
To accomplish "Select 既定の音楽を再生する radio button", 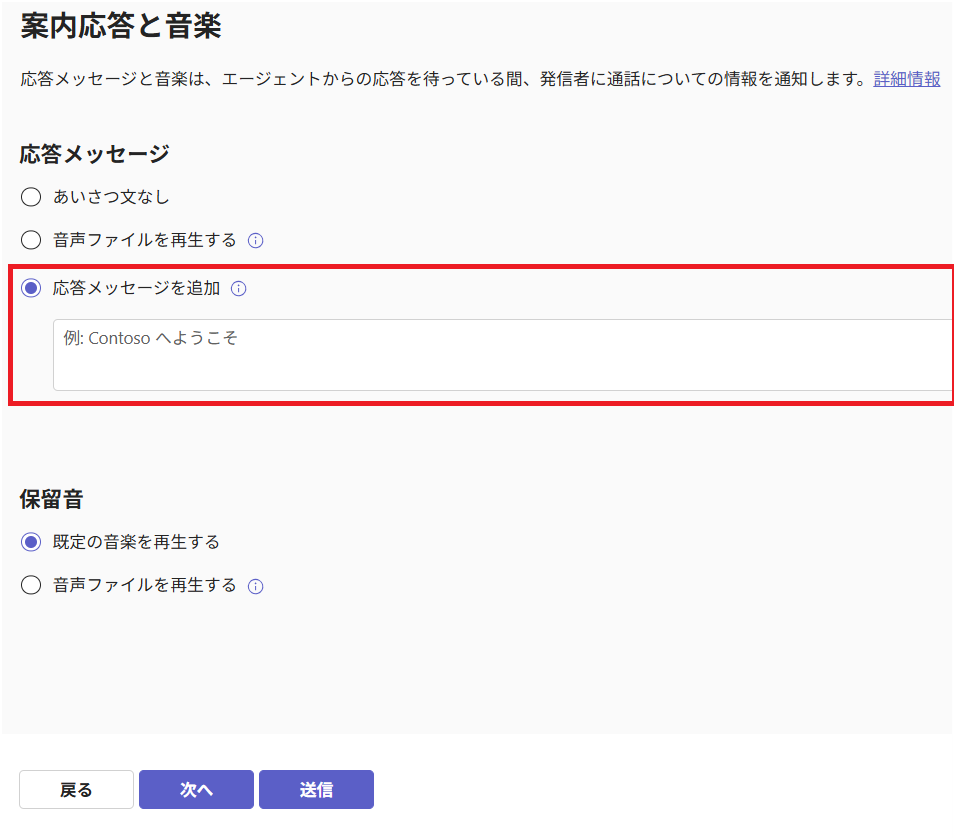I will [31, 542].
